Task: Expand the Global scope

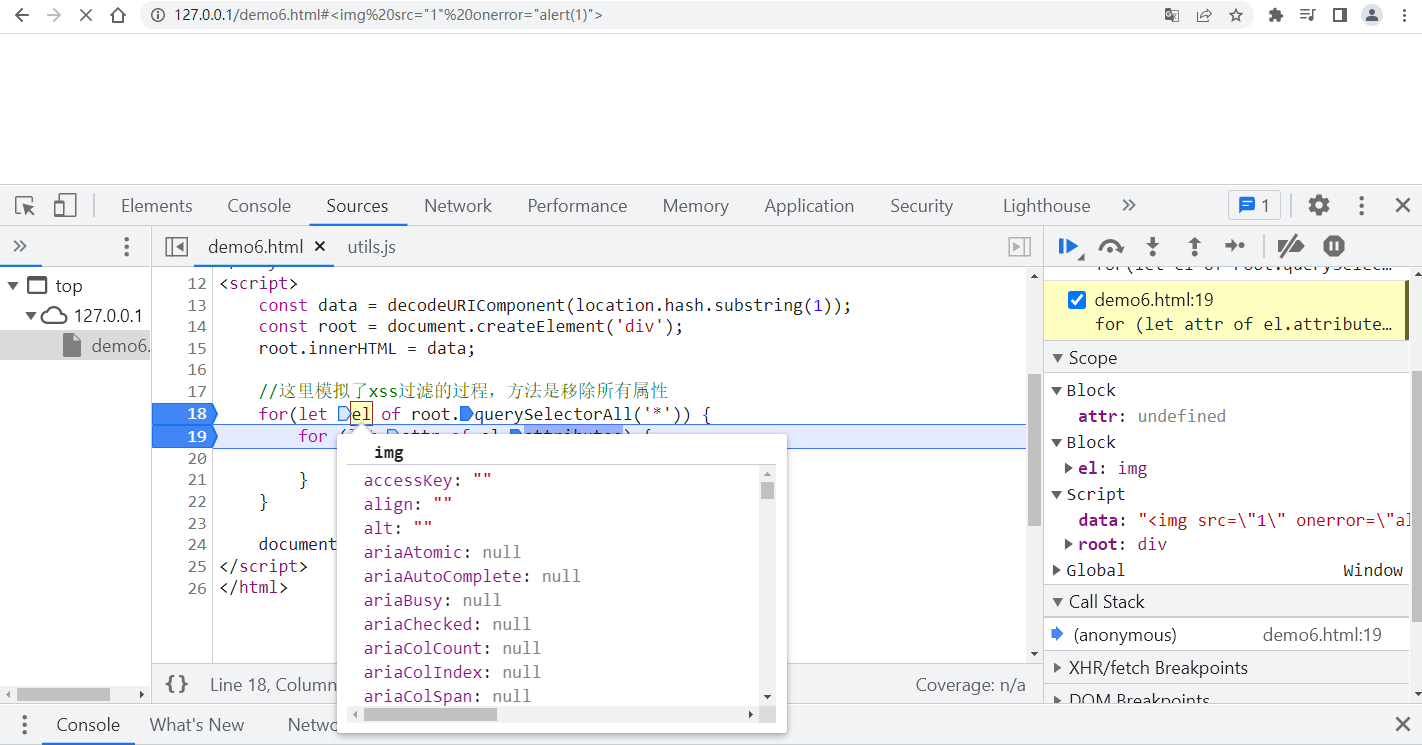Action: [x=1058, y=570]
